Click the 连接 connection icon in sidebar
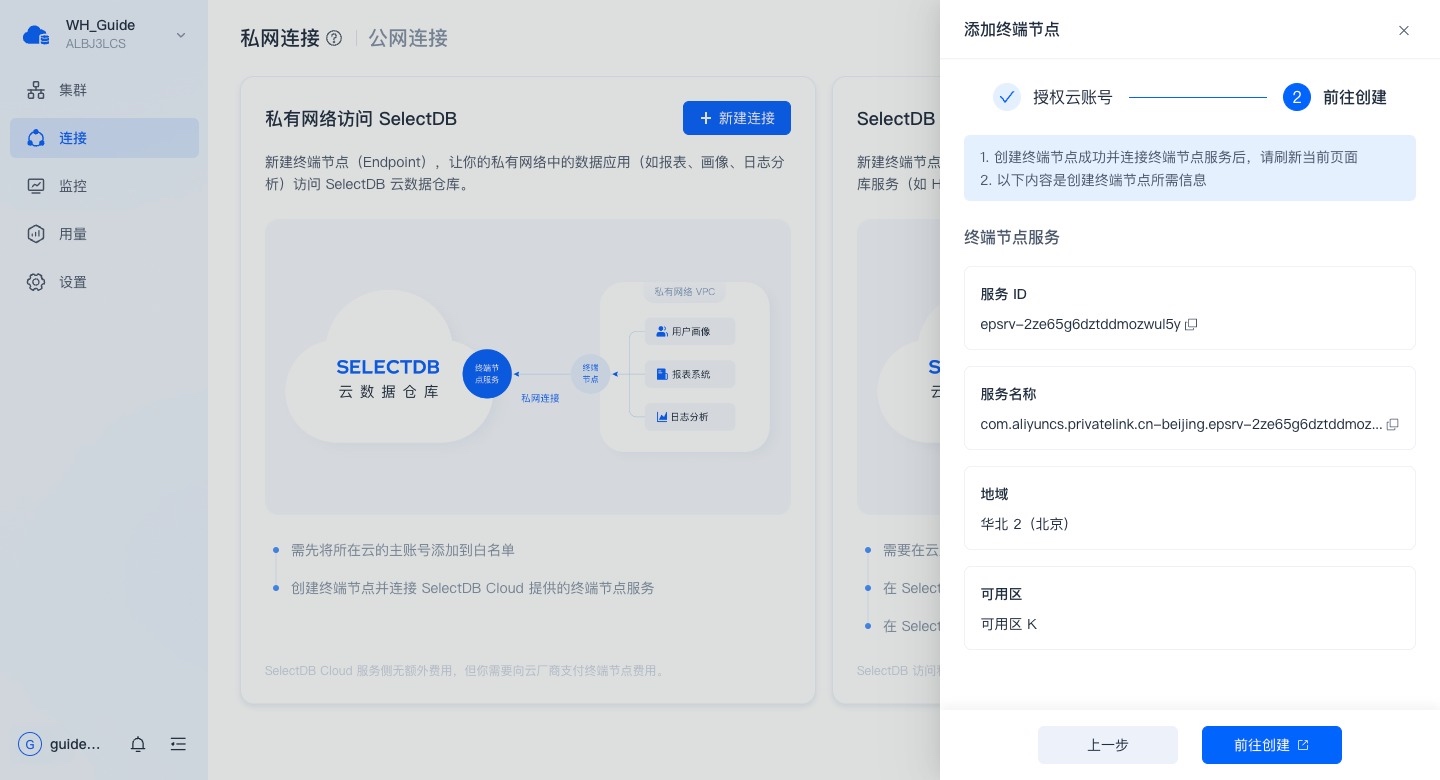The height and width of the screenshot is (780, 1440). pyautogui.click(x=36, y=138)
